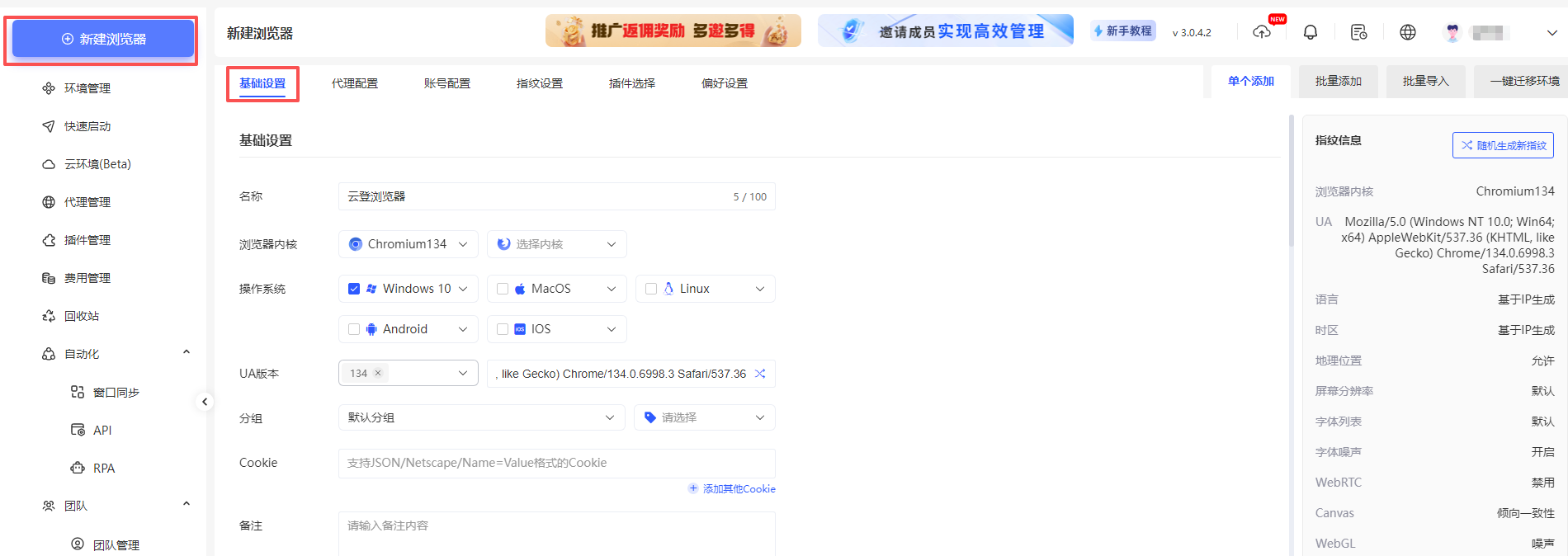The height and width of the screenshot is (556, 1568).
Task: Switch to the 偏好设置 tab
Action: pos(725,83)
